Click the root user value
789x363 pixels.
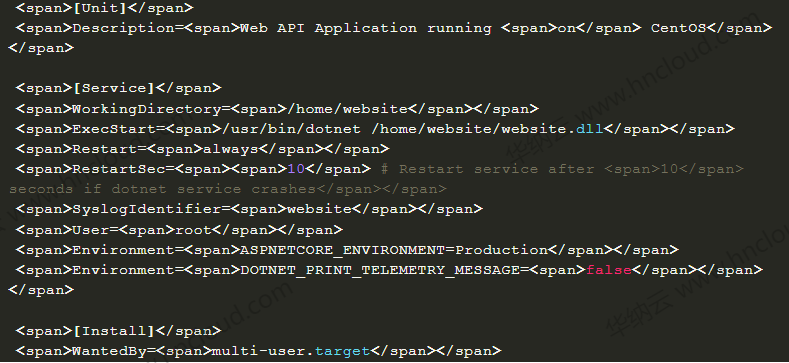coord(193,230)
